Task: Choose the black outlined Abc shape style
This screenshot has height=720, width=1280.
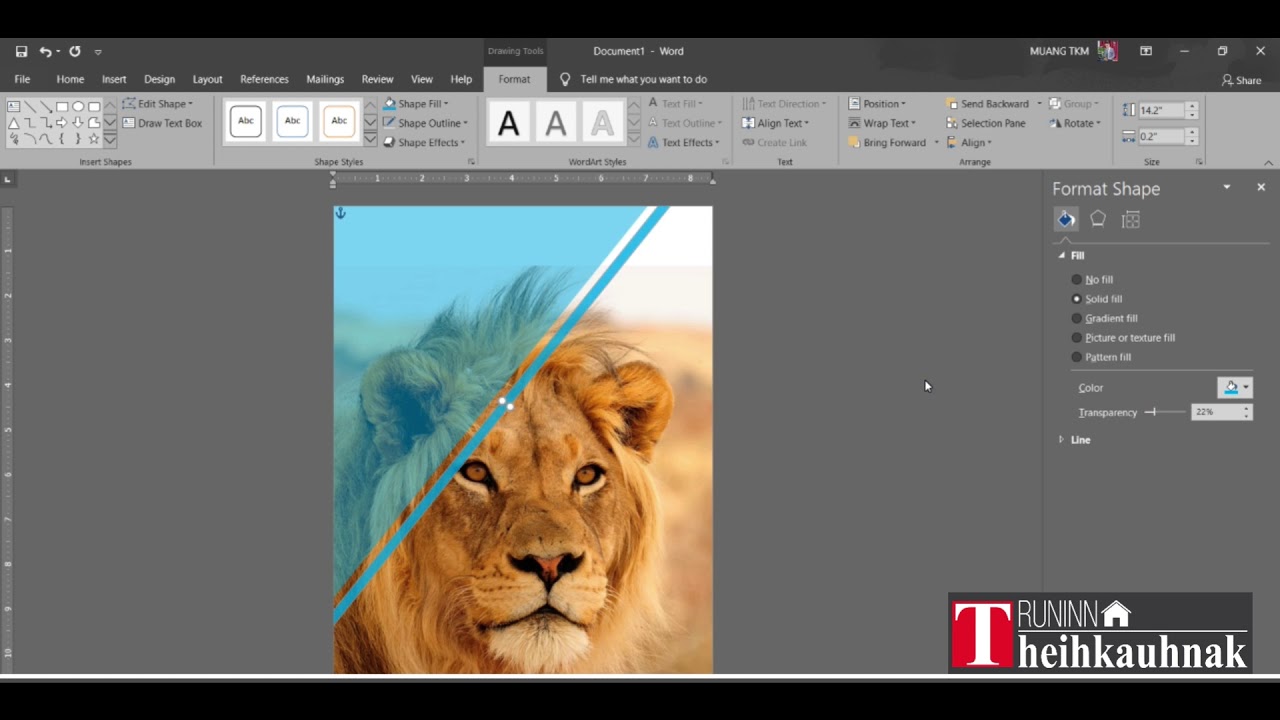Action: [x=246, y=121]
